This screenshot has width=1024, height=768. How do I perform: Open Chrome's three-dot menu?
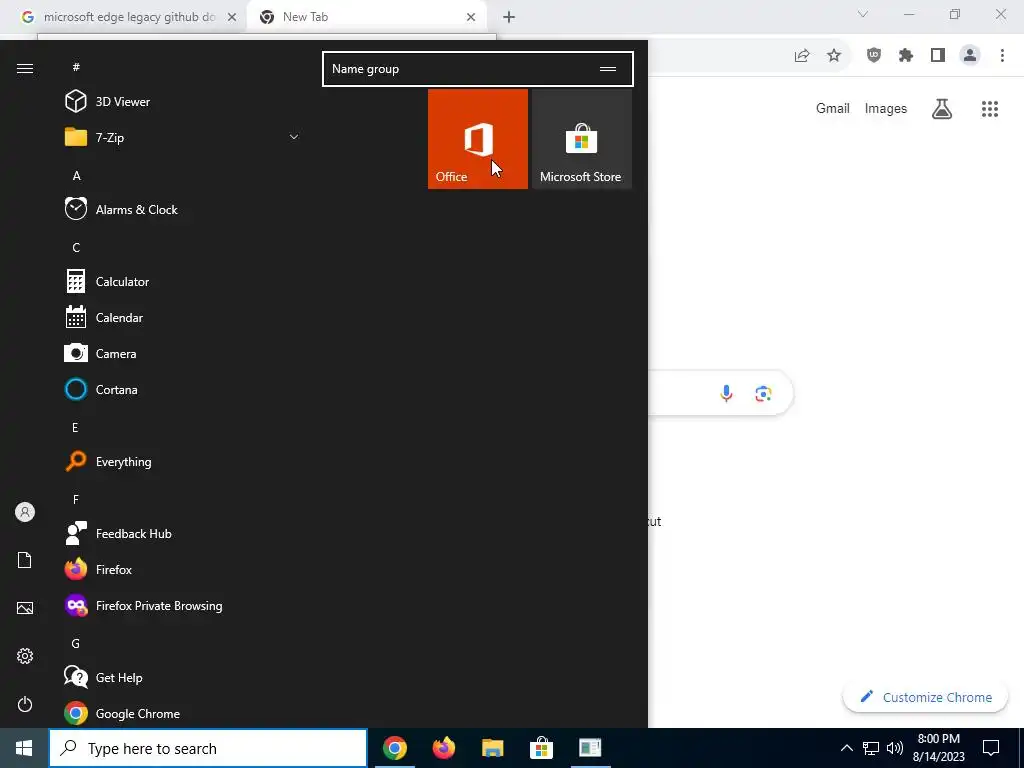(x=1002, y=56)
